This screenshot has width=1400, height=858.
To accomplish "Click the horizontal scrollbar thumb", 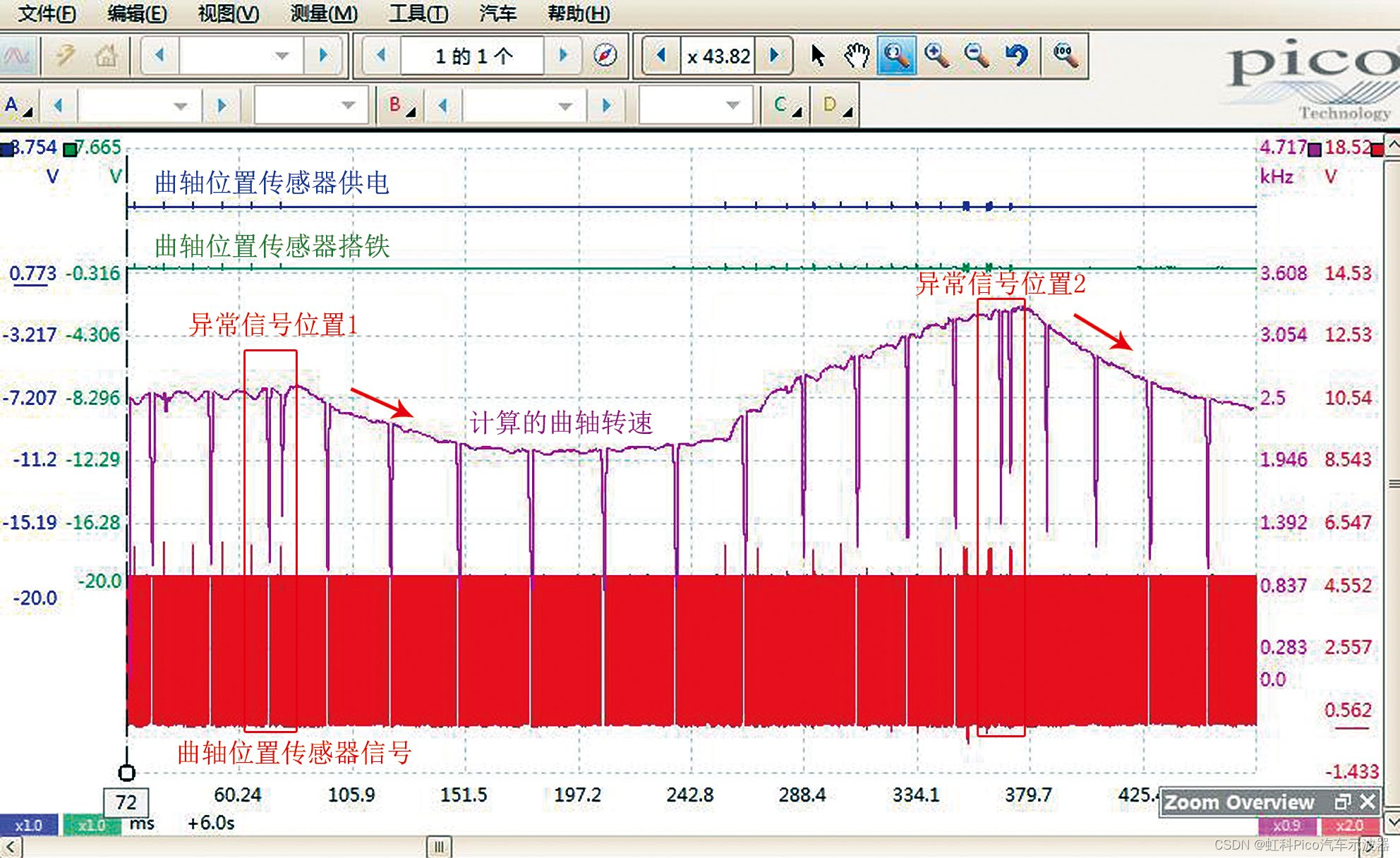I will point(439,846).
